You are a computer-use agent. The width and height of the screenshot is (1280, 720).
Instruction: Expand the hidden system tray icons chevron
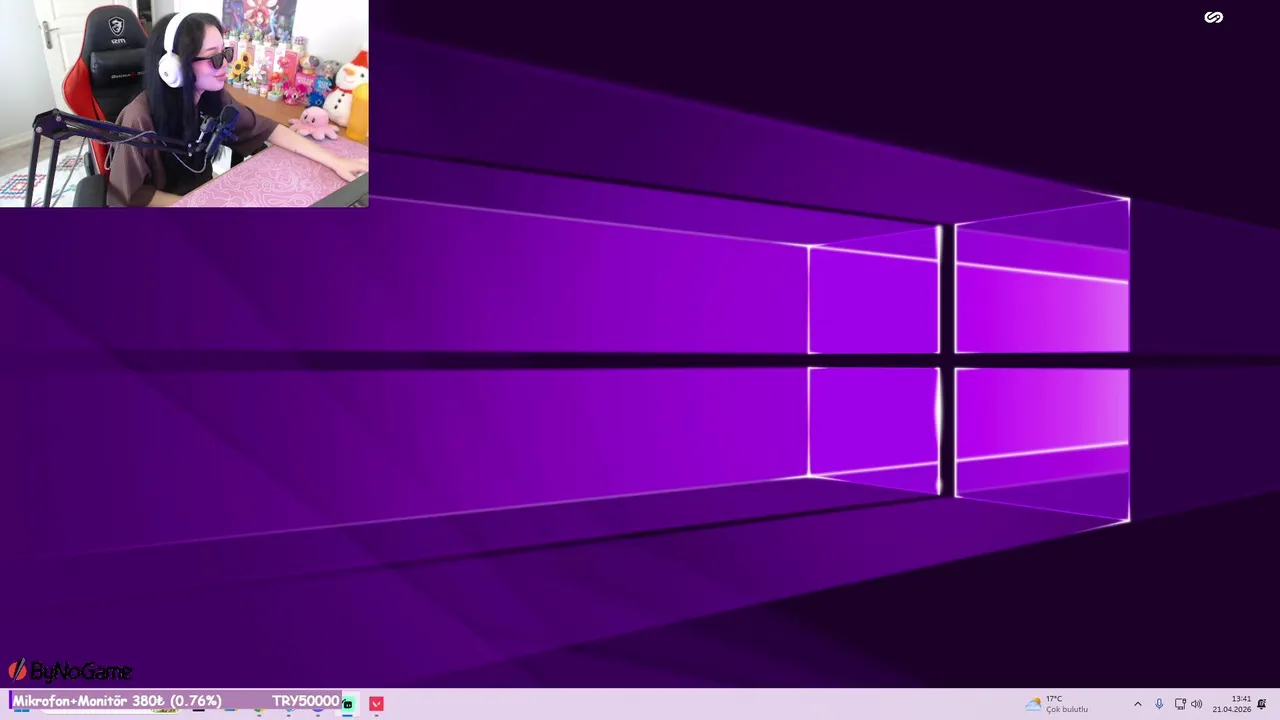tap(1137, 704)
